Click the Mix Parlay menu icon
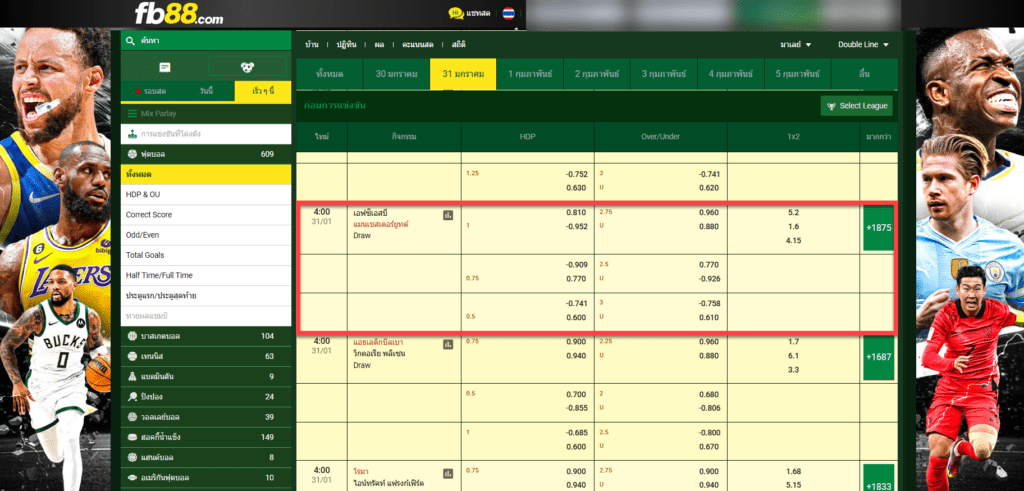Screen dimensions: 1024x491 pyautogui.click(x=132, y=114)
